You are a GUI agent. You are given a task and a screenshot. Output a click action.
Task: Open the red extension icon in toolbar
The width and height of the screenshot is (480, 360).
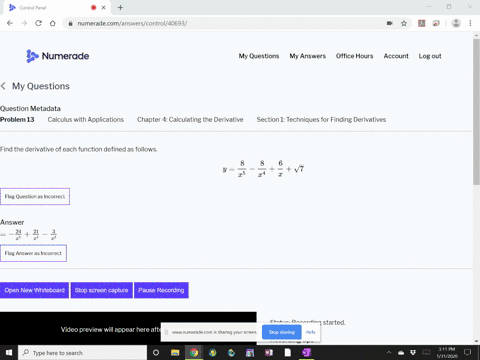pos(422,23)
